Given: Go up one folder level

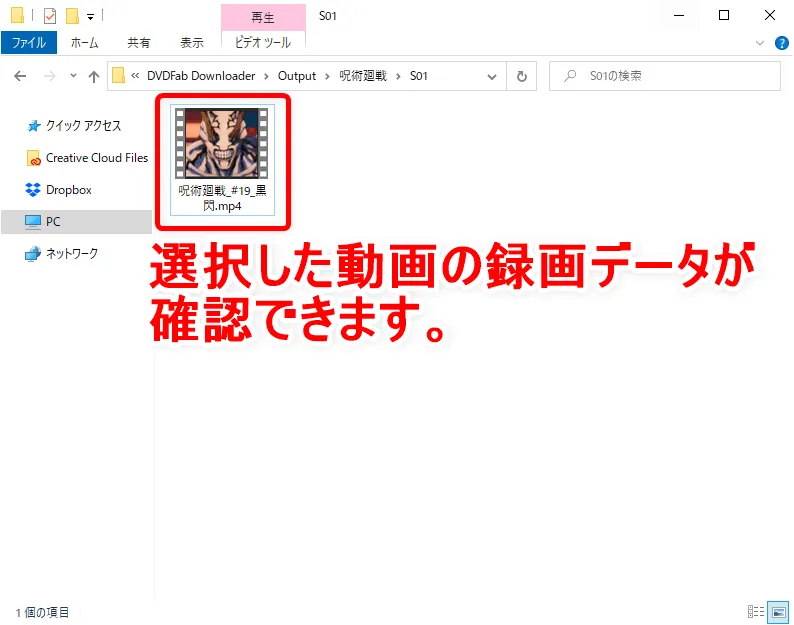Looking at the screenshot, I should (94, 76).
